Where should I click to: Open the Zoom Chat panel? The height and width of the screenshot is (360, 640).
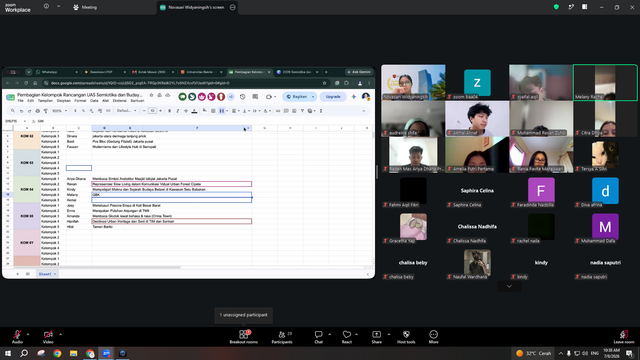coord(318,337)
